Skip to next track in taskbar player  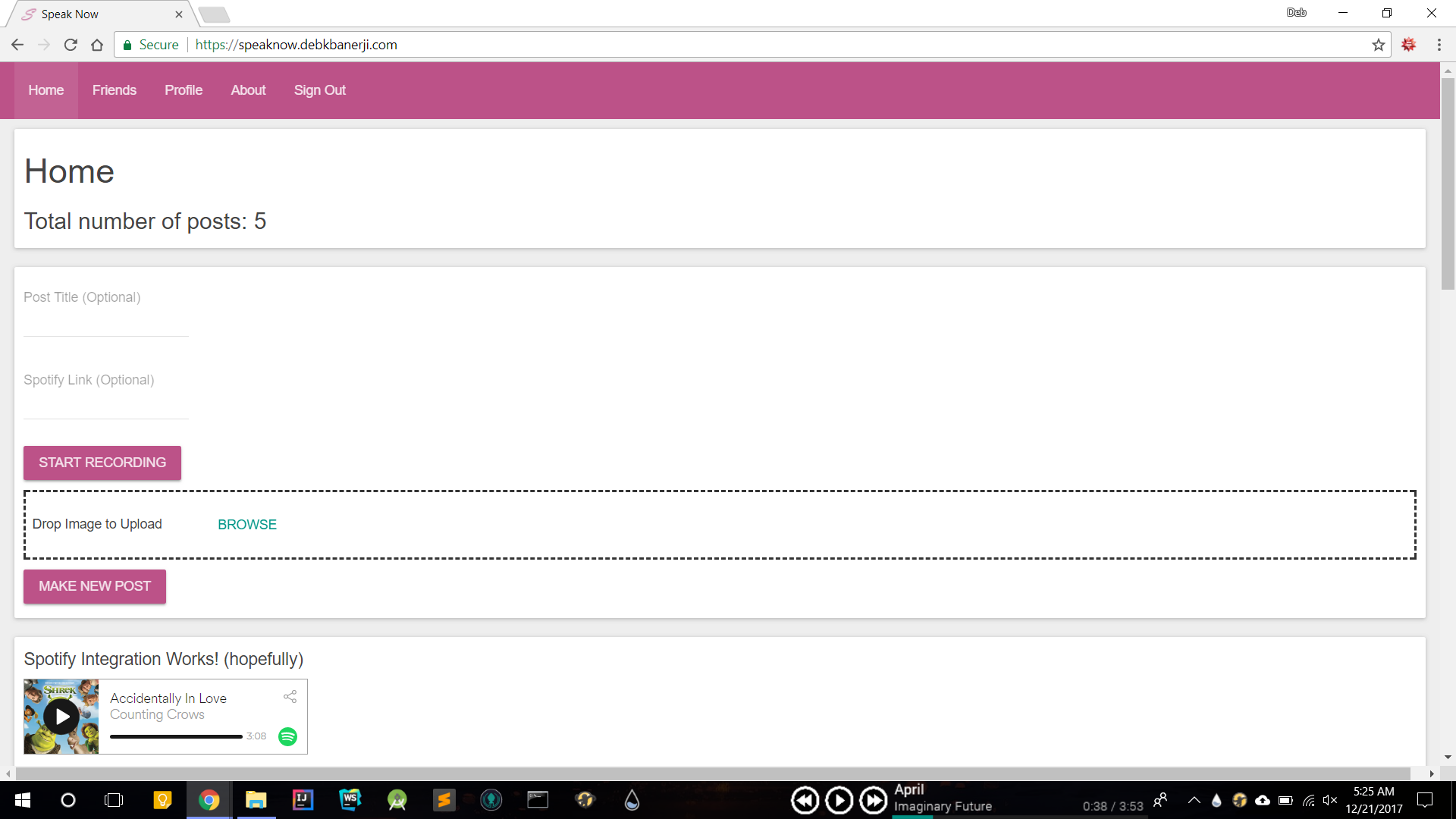pos(873,800)
